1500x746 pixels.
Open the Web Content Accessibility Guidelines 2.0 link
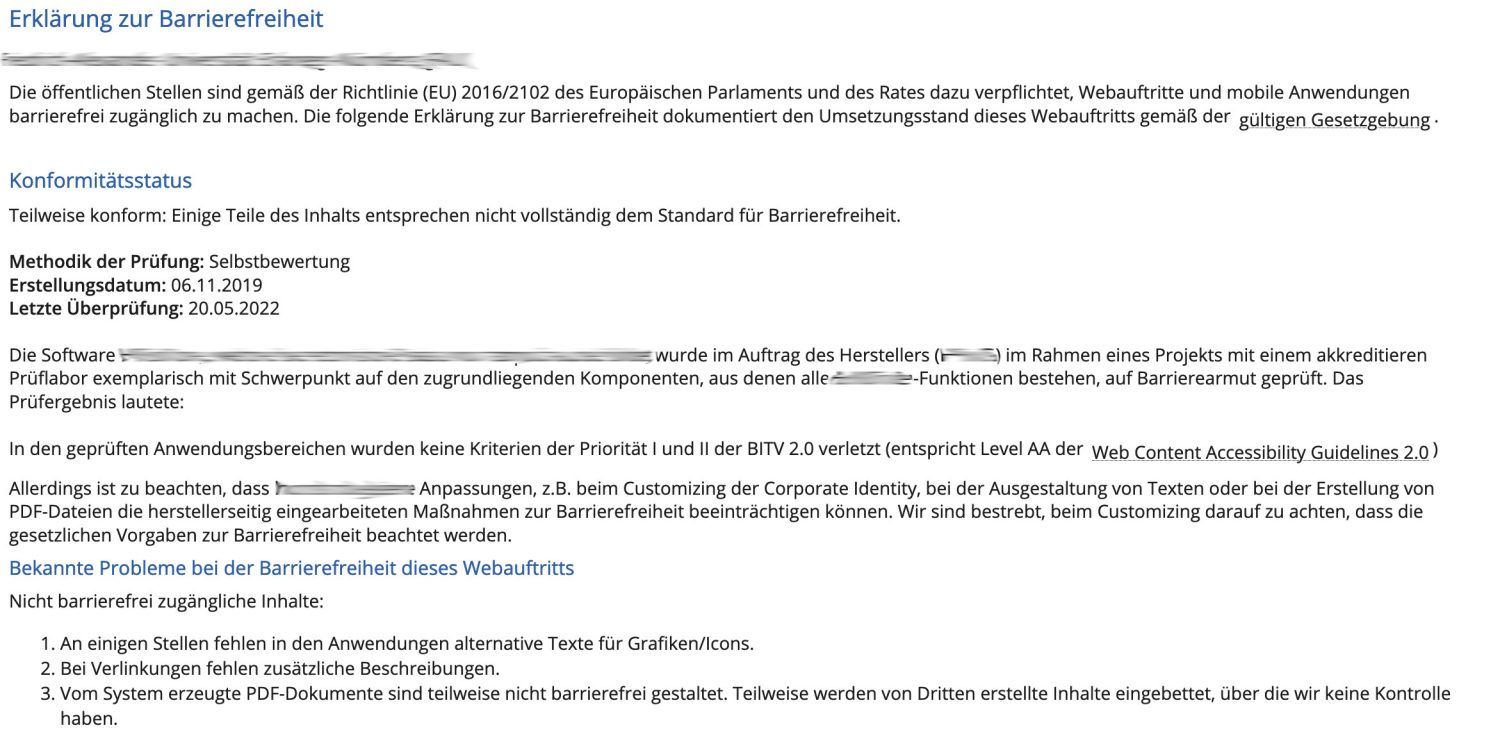click(1260, 452)
